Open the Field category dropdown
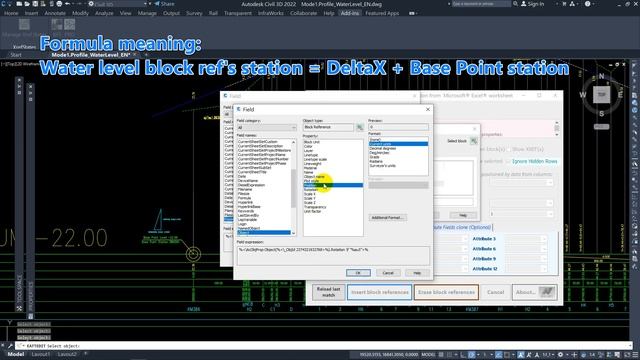 click(x=267, y=128)
